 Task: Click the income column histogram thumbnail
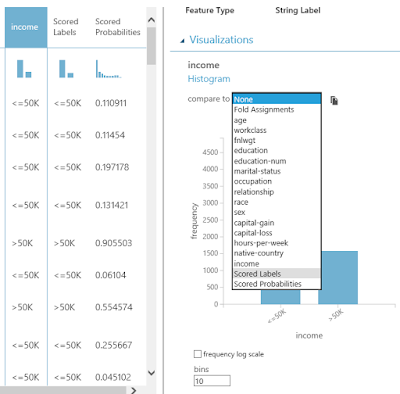[x=24, y=69]
